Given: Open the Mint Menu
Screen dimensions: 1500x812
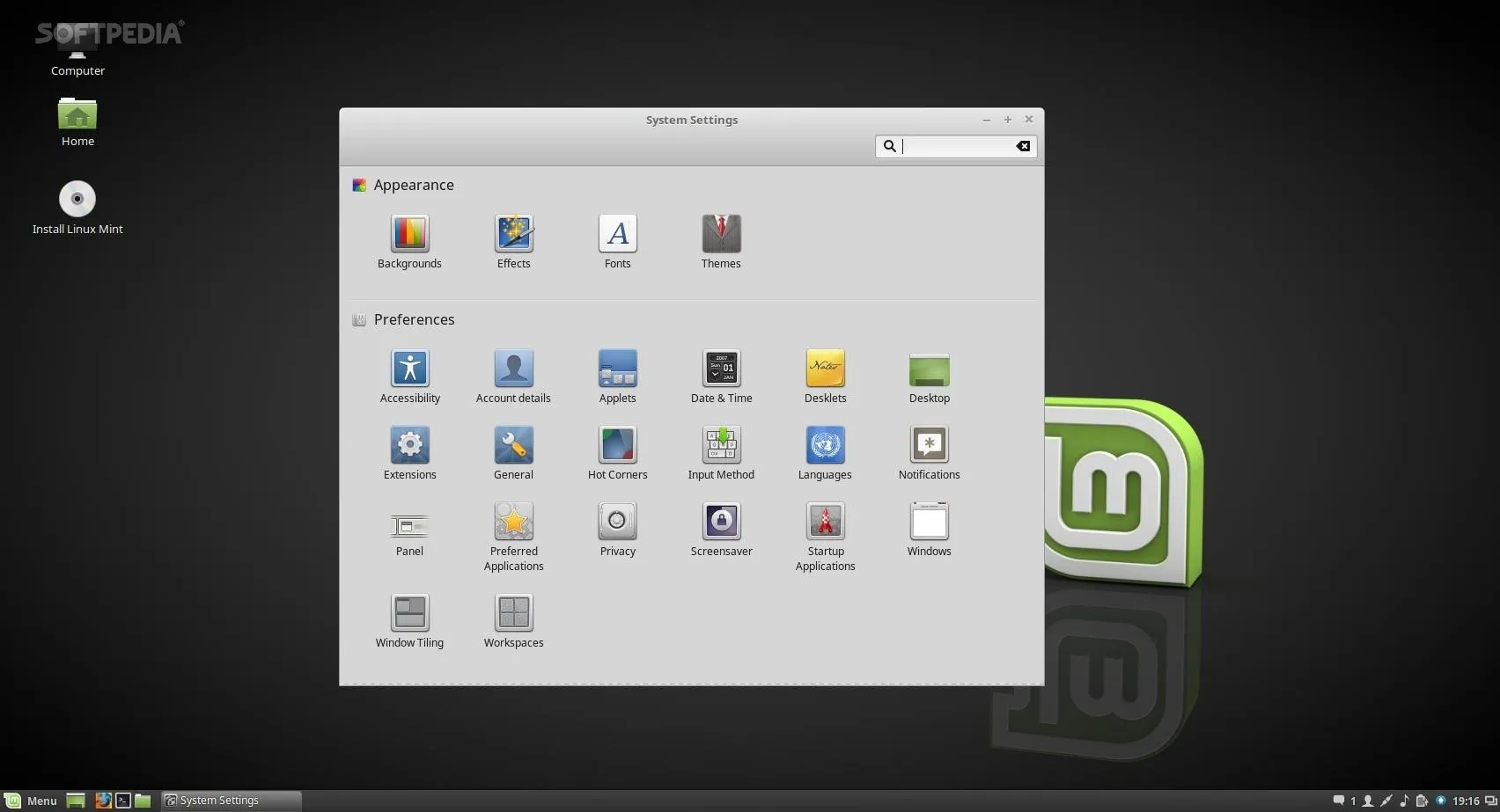Looking at the screenshot, I should pos(33,801).
